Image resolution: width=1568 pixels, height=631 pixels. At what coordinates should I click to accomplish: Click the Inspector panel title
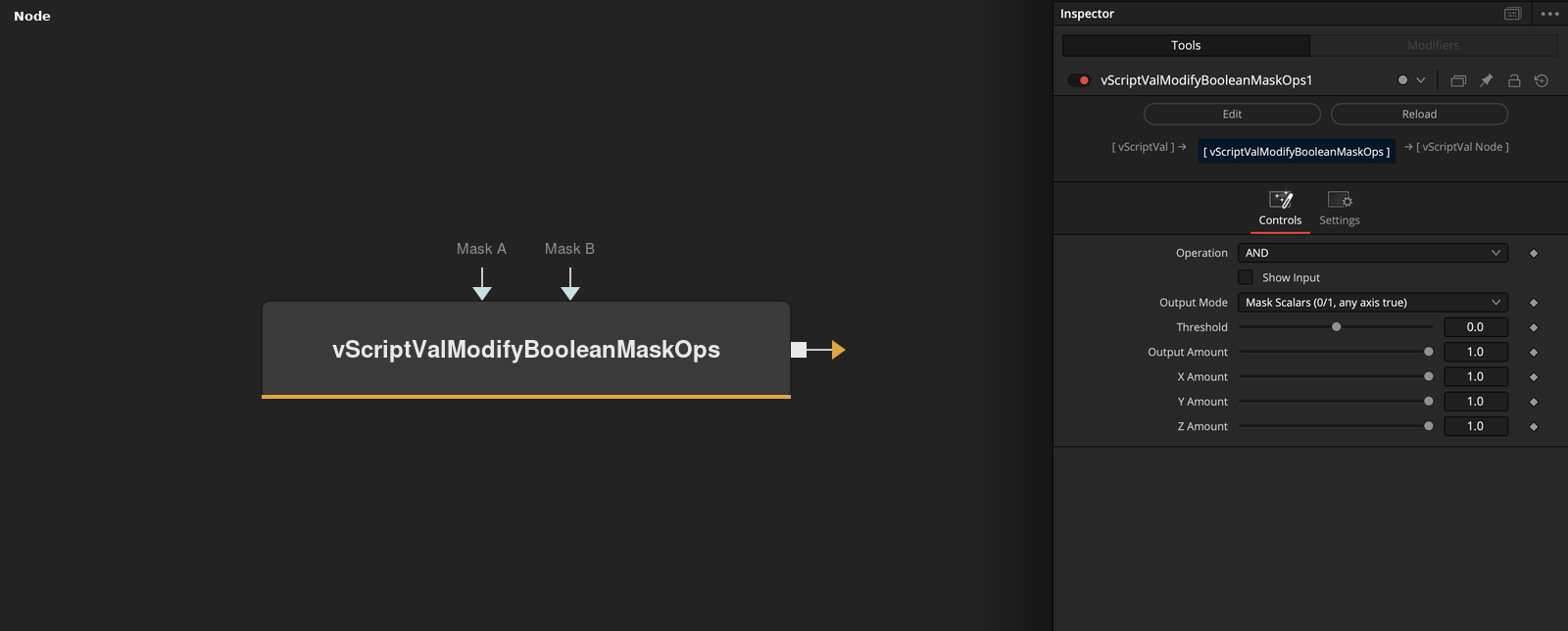tap(1087, 14)
